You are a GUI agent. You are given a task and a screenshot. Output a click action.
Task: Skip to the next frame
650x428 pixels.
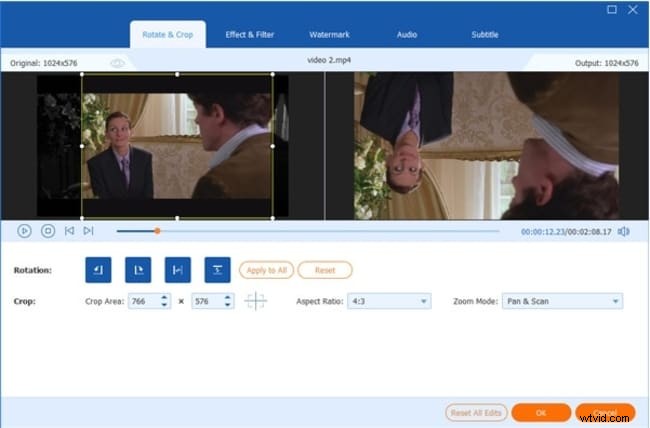89,231
